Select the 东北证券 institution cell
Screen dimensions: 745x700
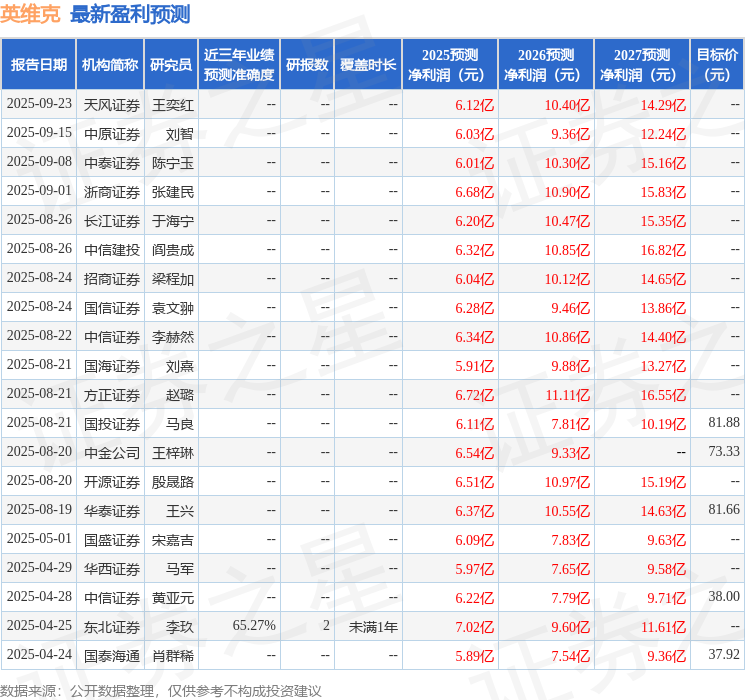(x=112, y=627)
